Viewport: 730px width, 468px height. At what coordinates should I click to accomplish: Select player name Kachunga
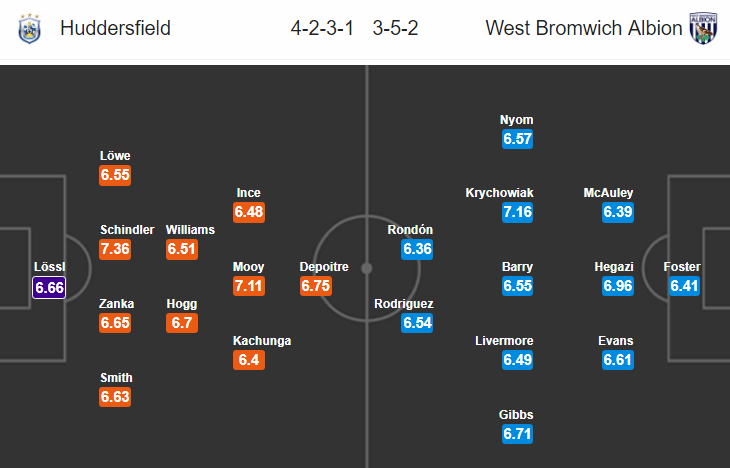click(x=262, y=341)
